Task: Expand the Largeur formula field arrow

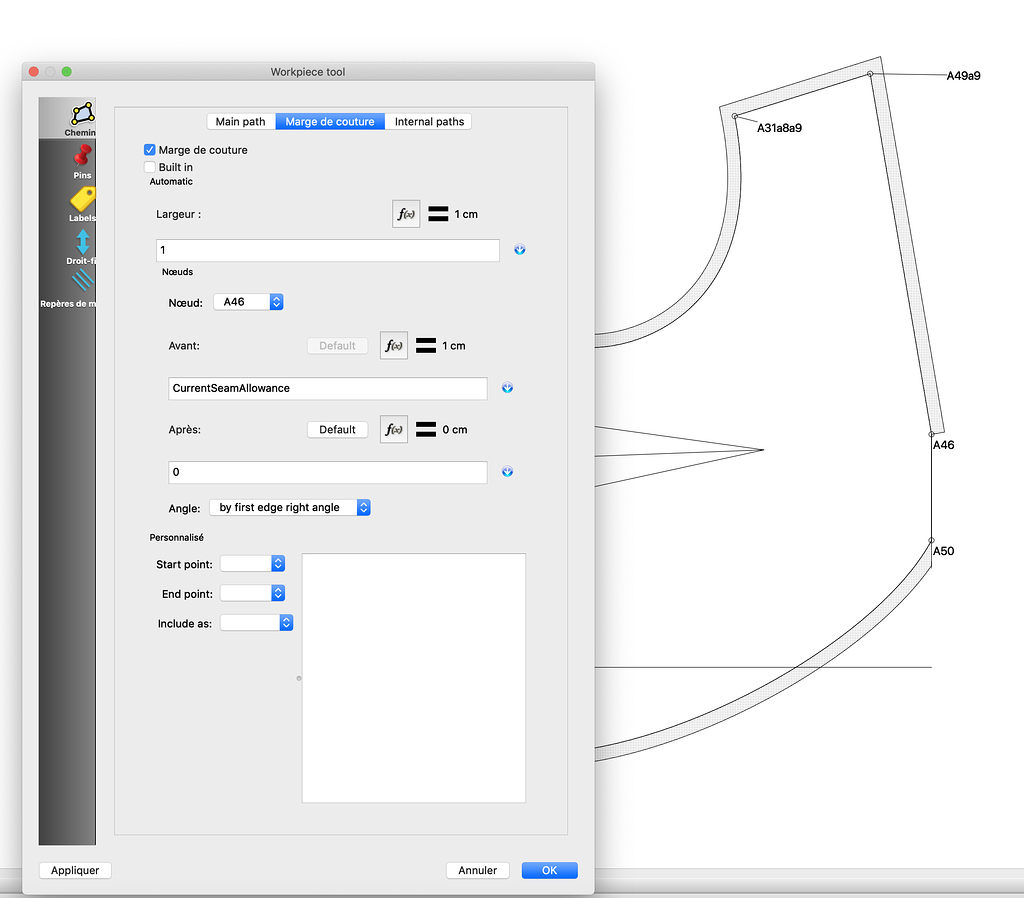Action: pyautogui.click(x=520, y=249)
